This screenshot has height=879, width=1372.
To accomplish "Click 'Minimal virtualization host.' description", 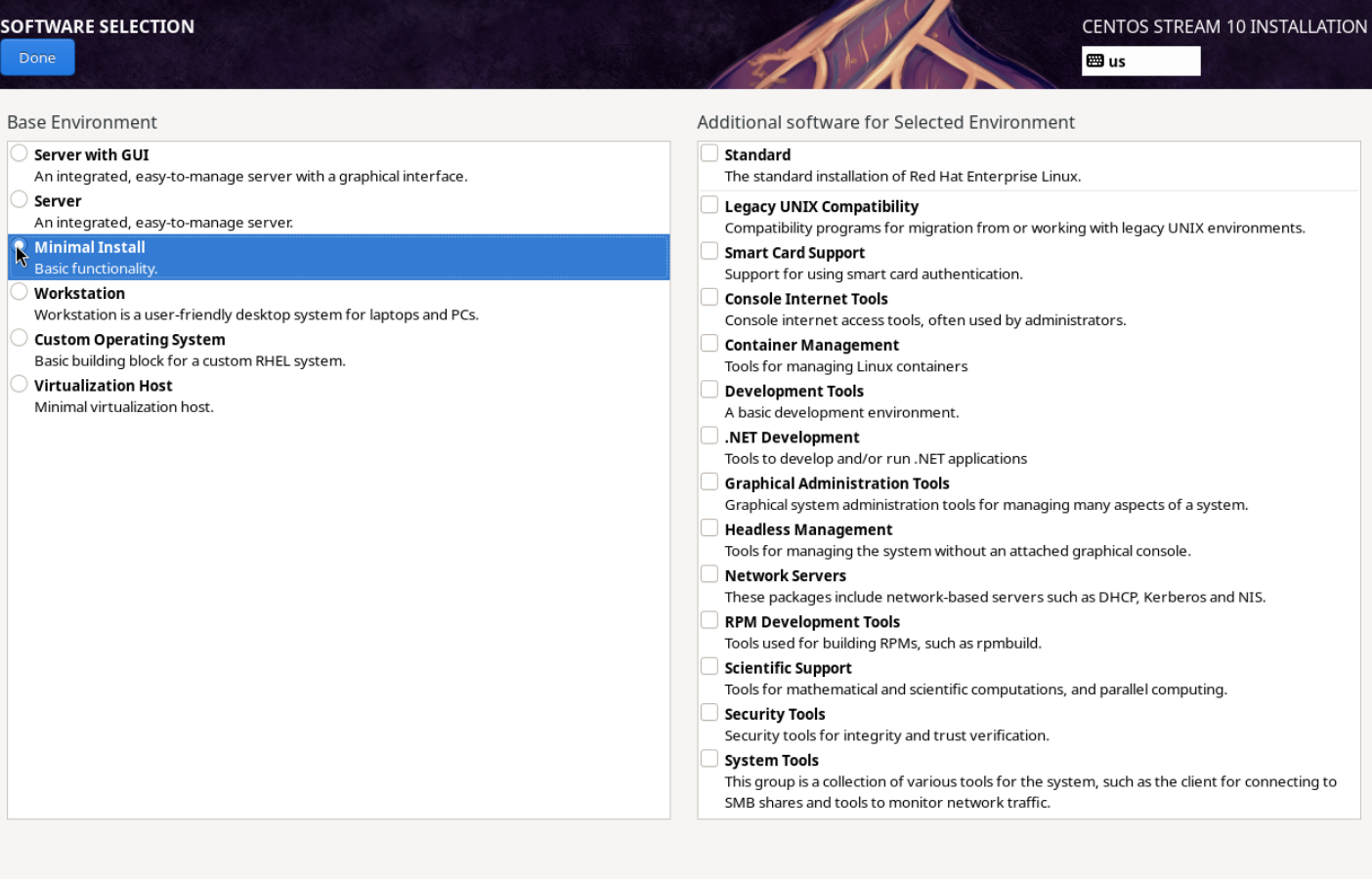I will click(124, 407).
